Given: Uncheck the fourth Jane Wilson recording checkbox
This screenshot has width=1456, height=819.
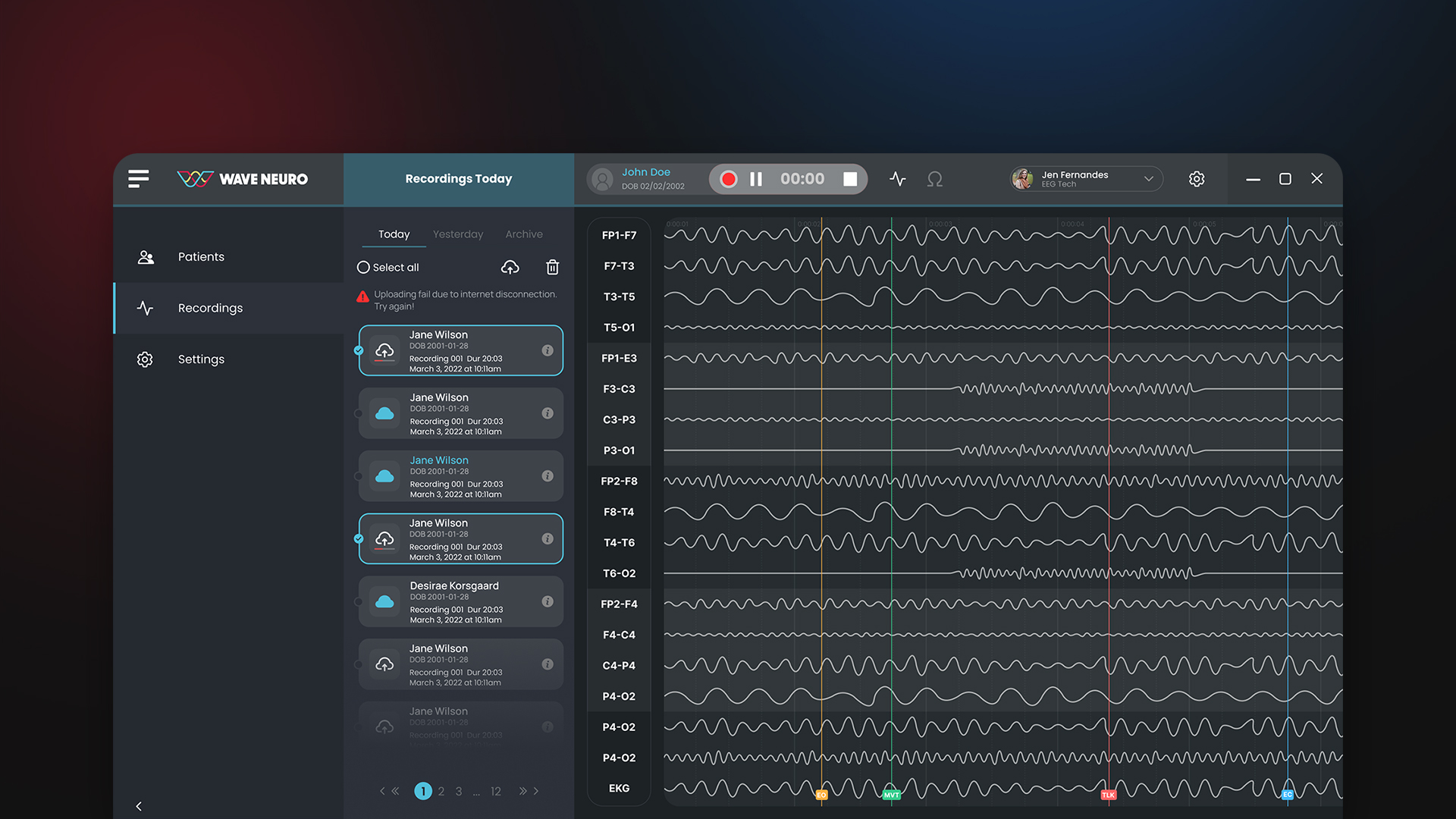Looking at the screenshot, I should point(359,538).
